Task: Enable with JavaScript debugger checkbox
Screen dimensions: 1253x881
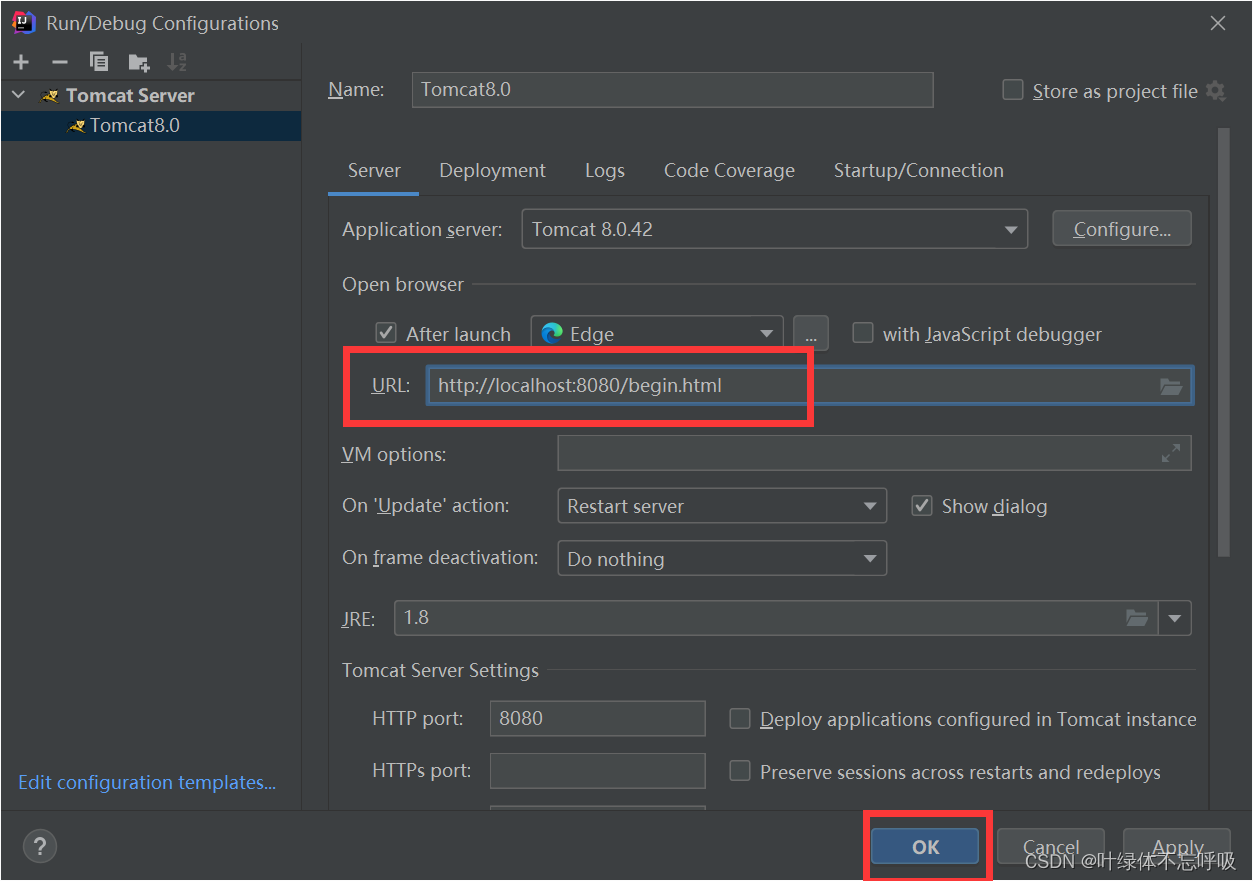Action: pyautogui.click(x=862, y=333)
